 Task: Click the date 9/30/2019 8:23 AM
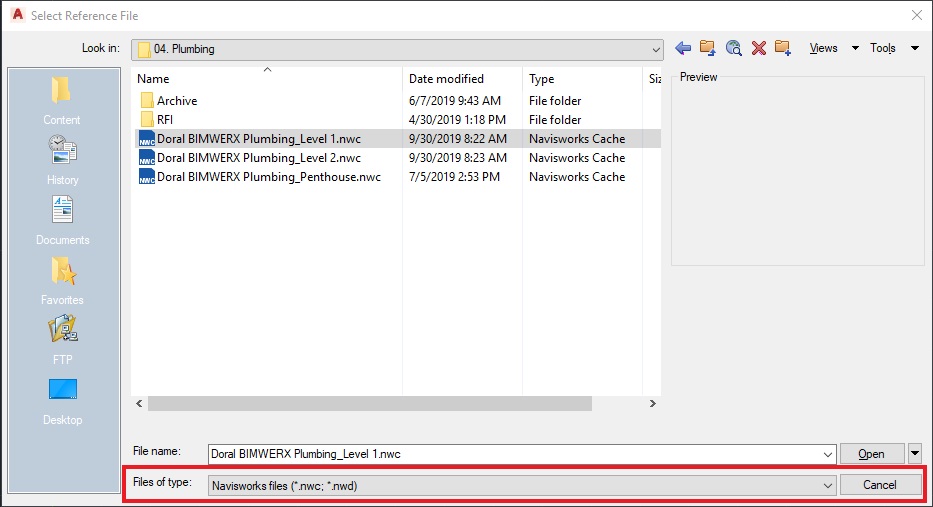pyautogui.click(x=458, y=158)
